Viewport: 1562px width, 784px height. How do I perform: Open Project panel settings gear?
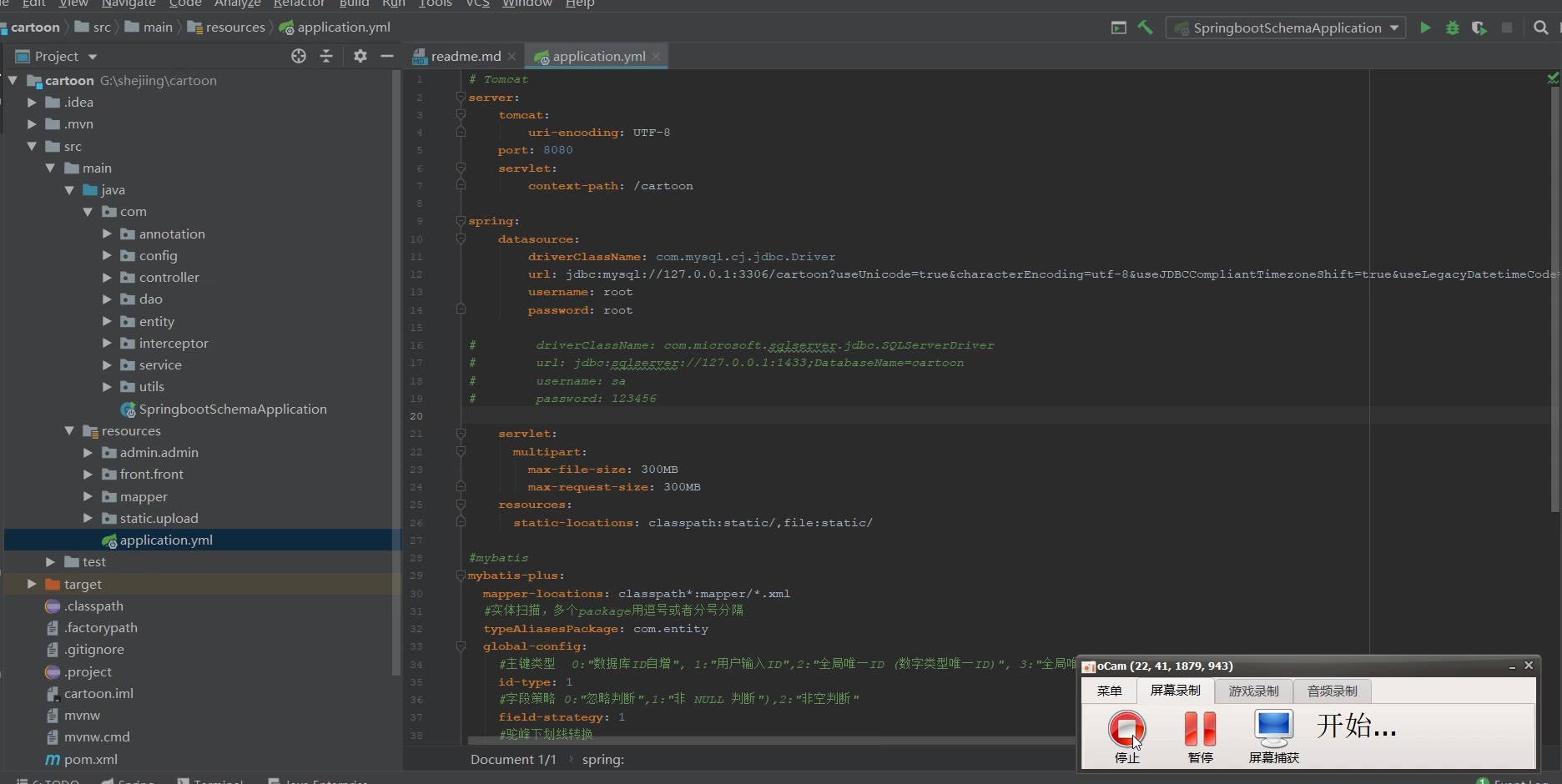pos(360,56)
